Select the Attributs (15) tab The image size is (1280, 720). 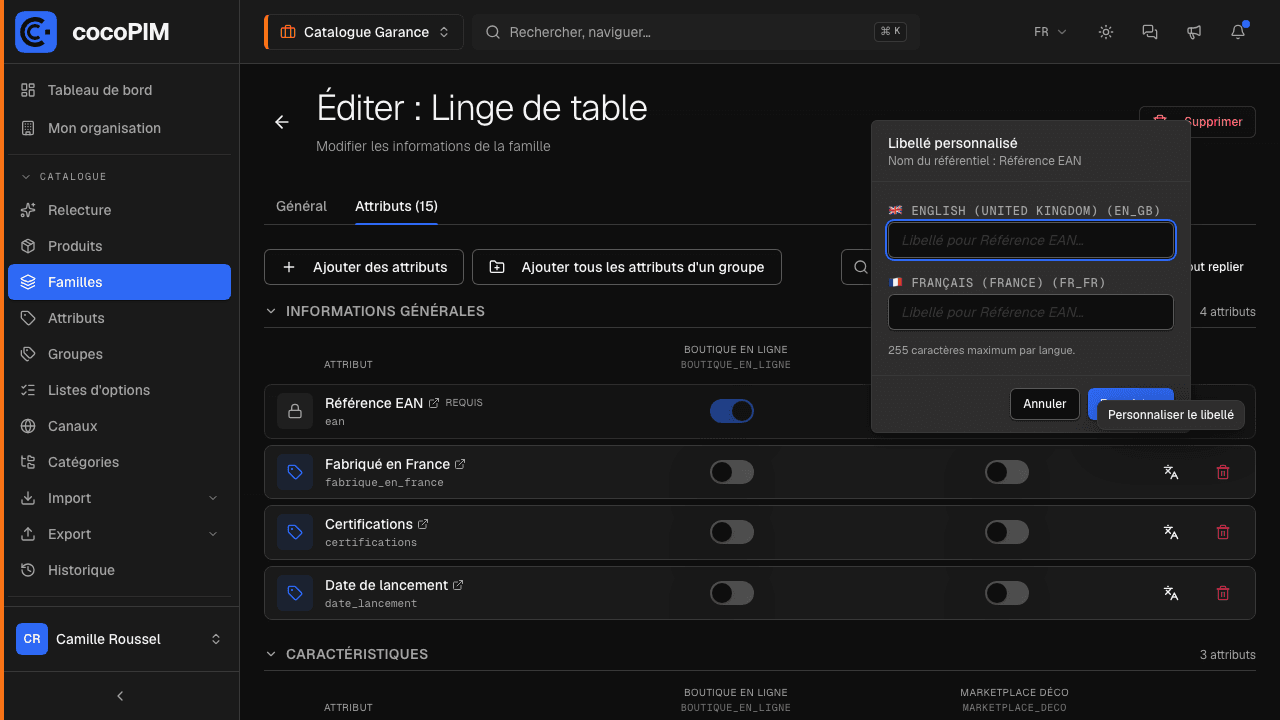click(396, 206)
